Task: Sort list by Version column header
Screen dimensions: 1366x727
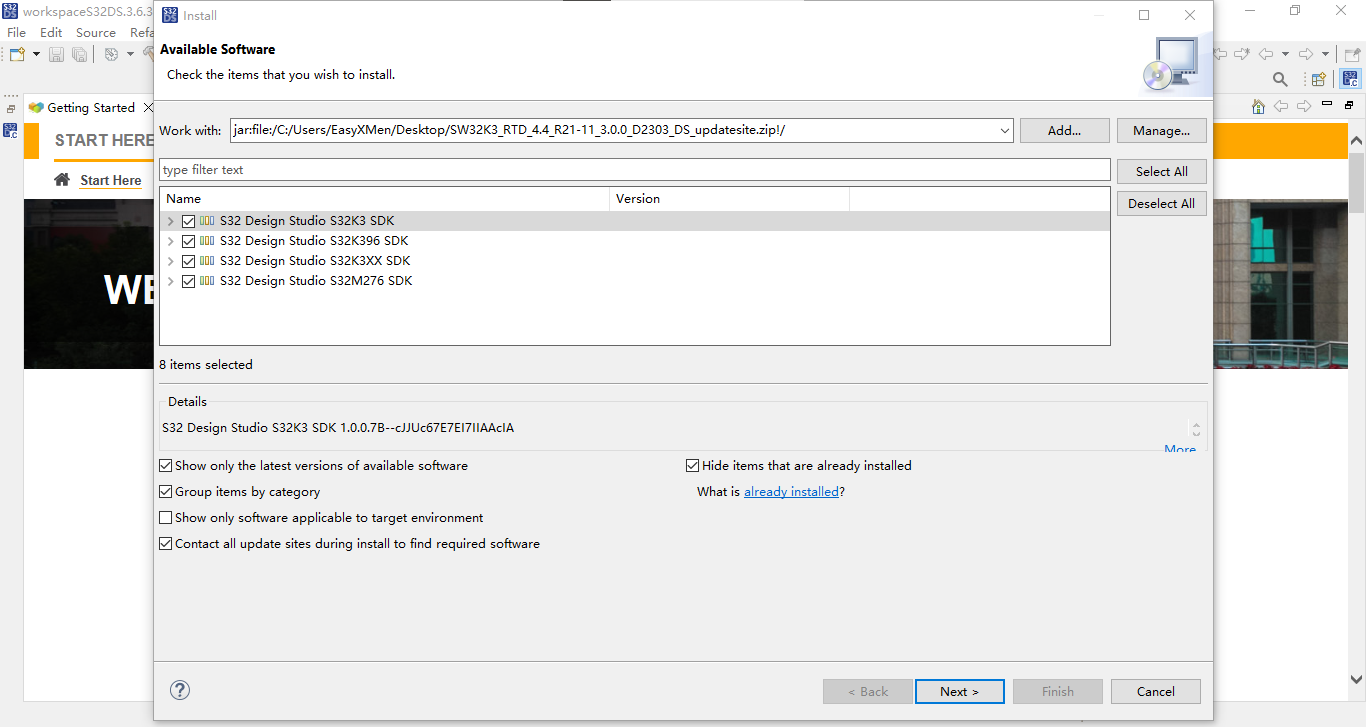Action: (730, 199)
